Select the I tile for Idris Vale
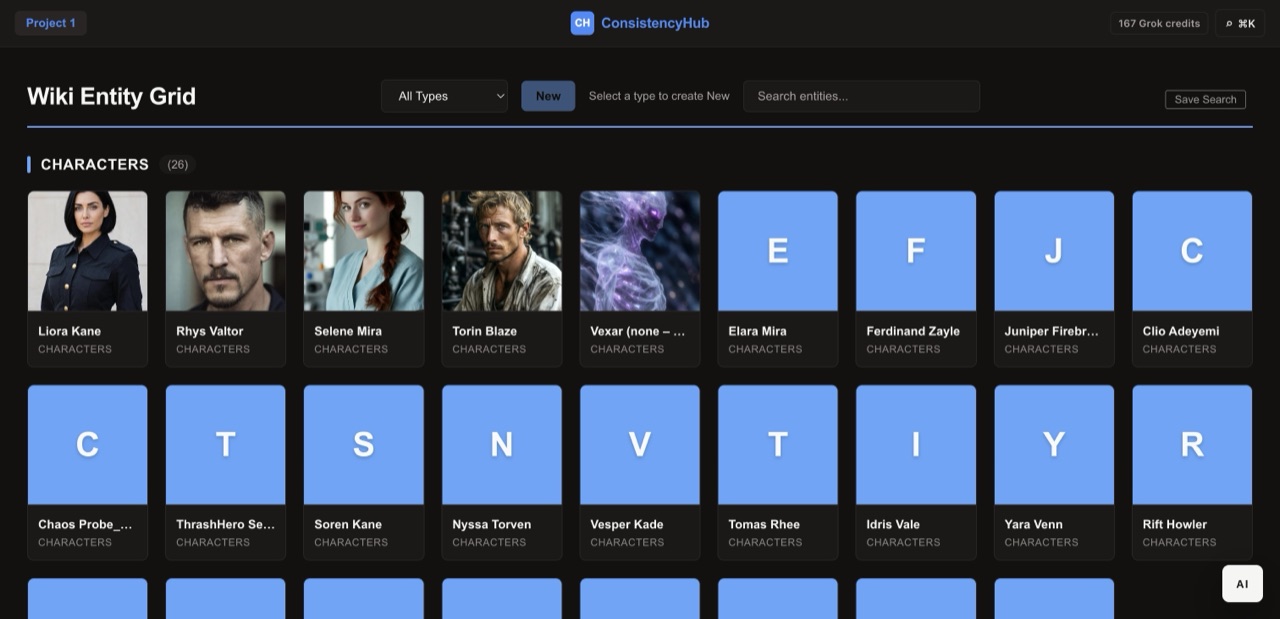 916,445
